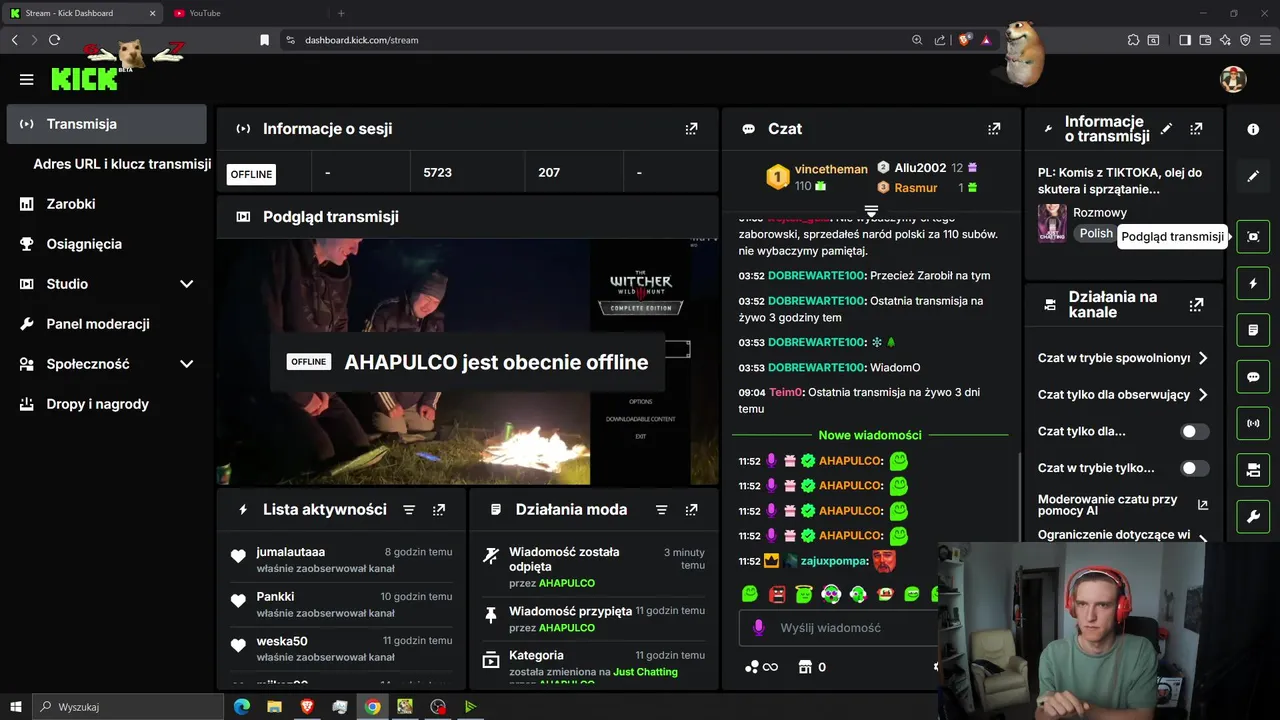Click the Wyszukaj taskbar search box
The image size is (1280, 720).
click(128, 707)
